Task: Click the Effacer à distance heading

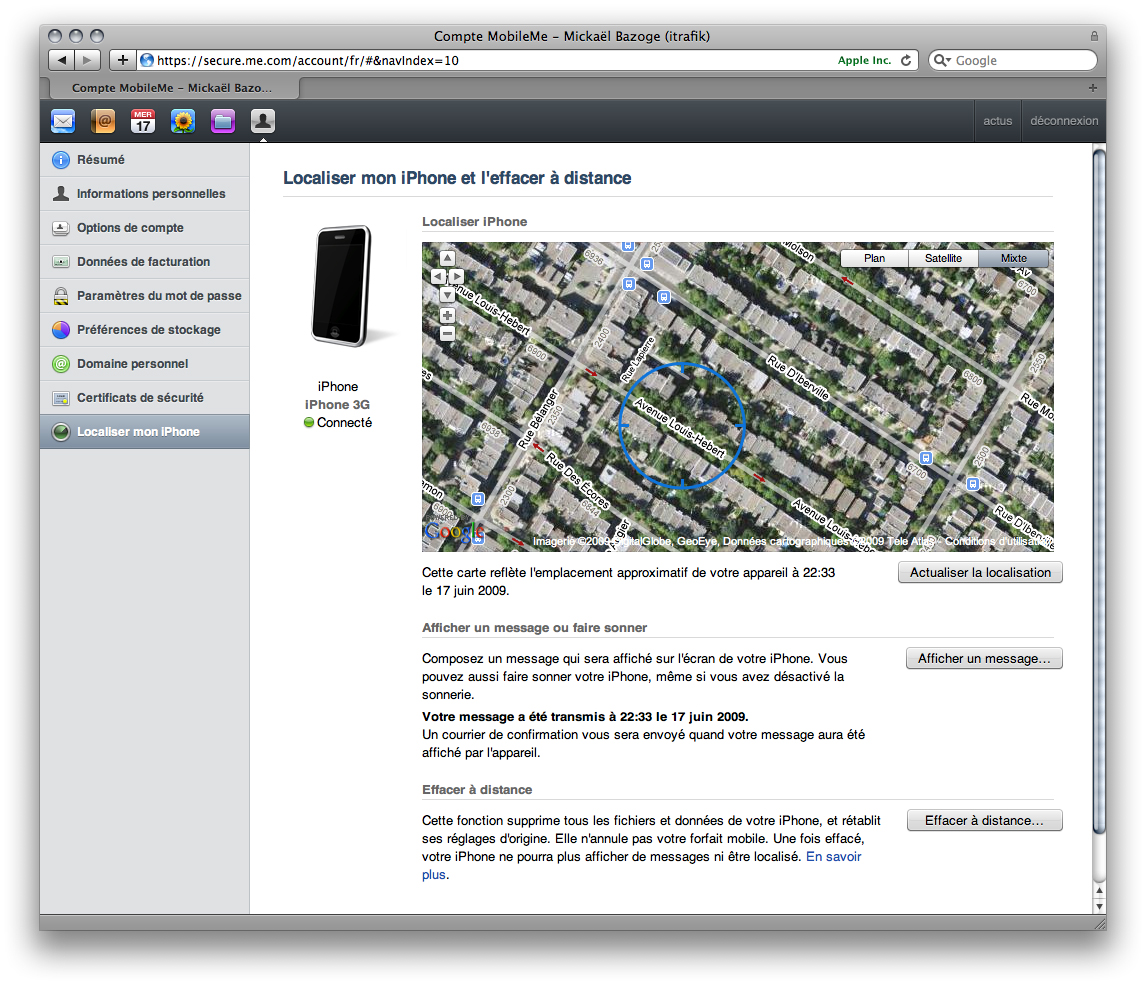Action: (477, 789)
